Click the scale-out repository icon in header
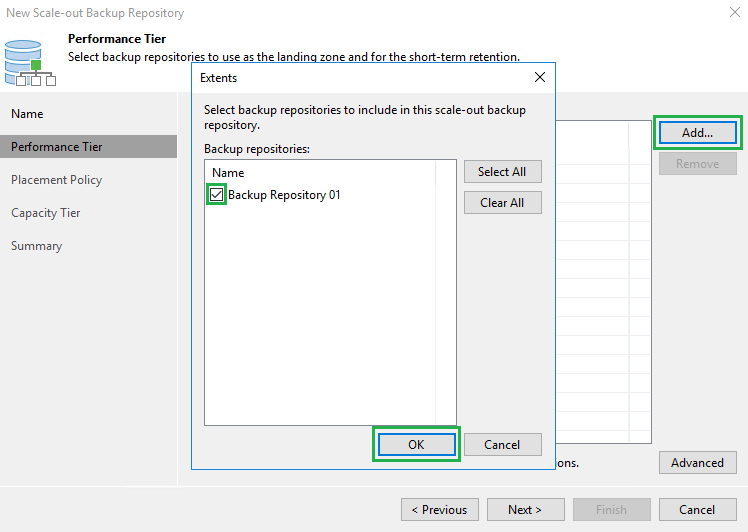Image resolution: width=748 pixels, height=532 pixels. [30, 58]
